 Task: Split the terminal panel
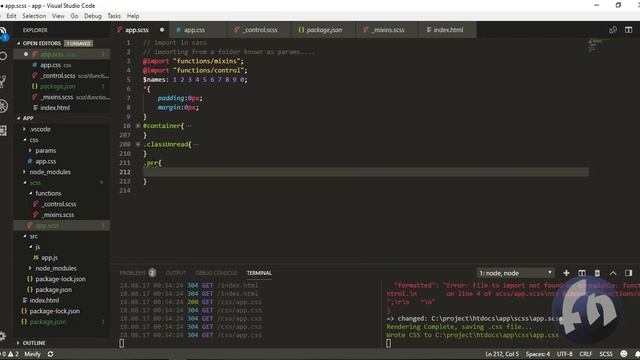coord(582,273)
